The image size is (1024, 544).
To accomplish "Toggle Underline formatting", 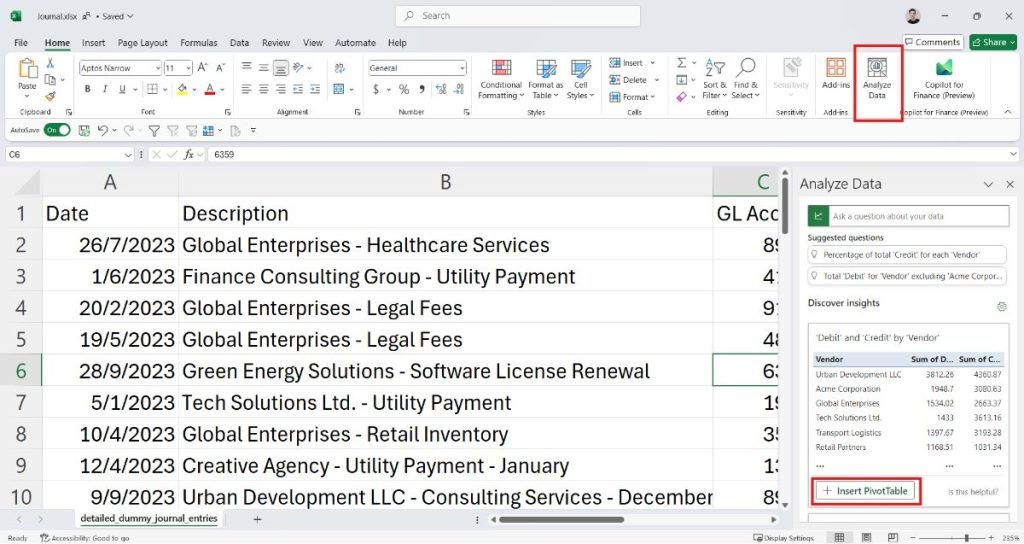I will [121, 89].
